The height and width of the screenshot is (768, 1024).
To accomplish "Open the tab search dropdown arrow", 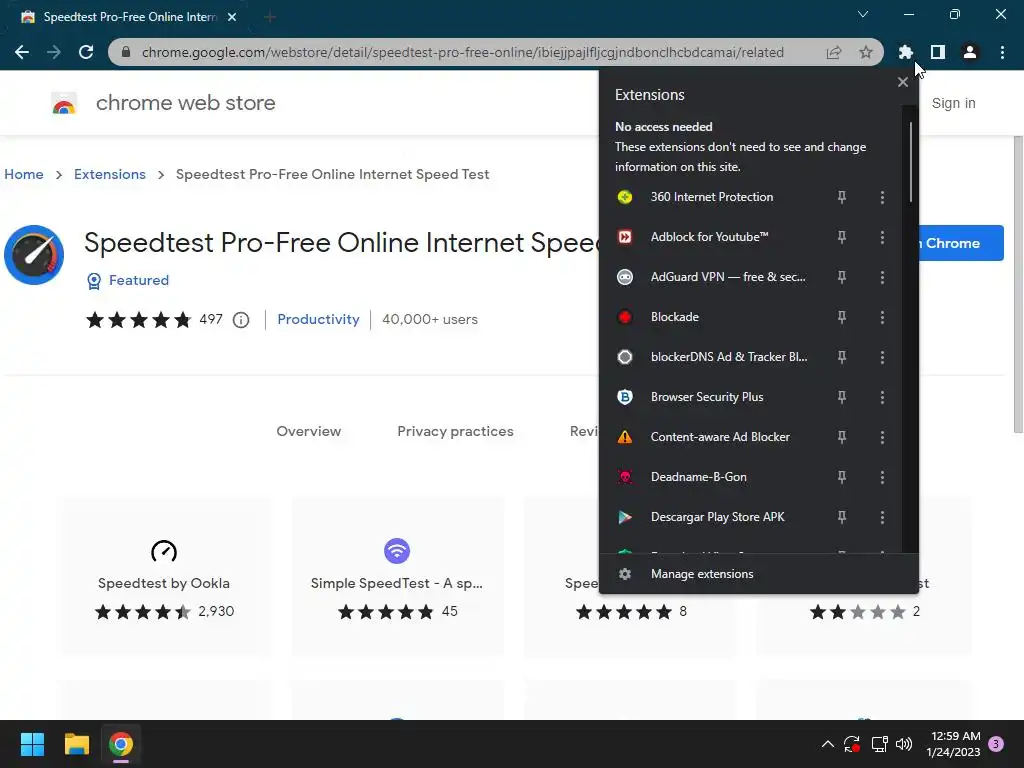I will coord(863,14).
